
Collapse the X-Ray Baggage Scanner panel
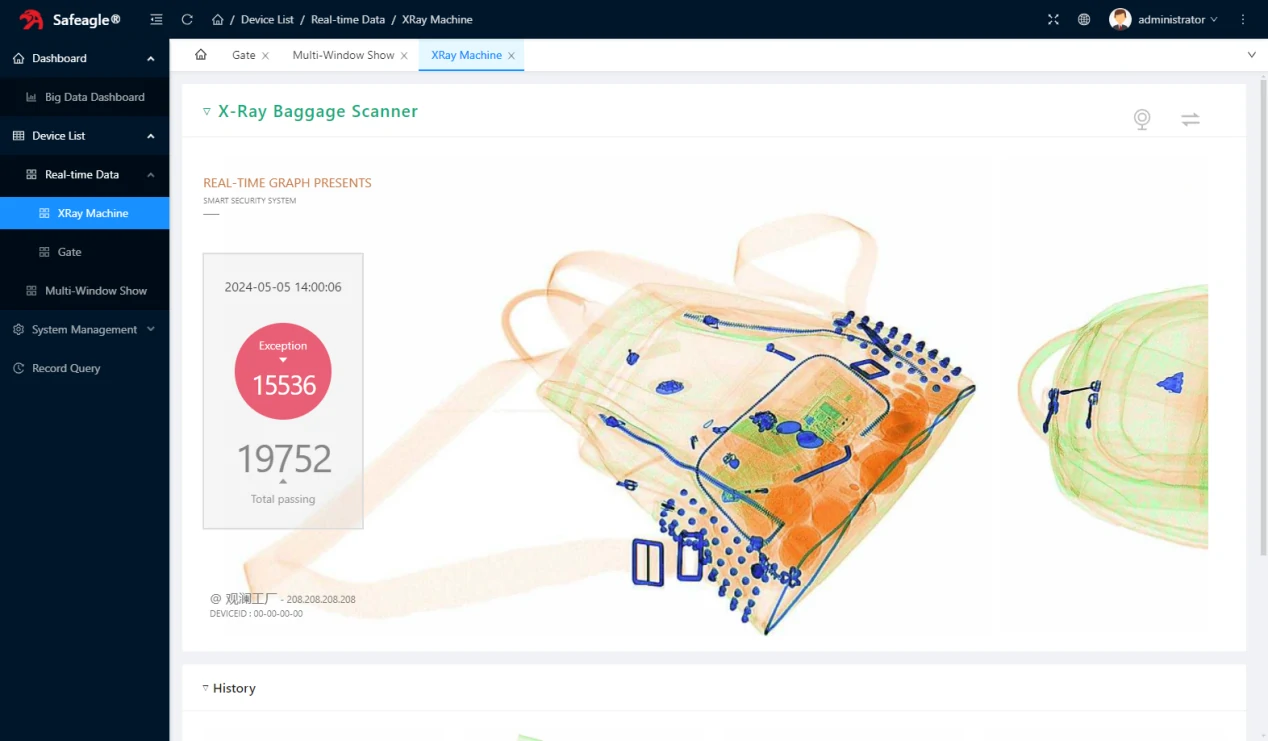pos(207,111)
